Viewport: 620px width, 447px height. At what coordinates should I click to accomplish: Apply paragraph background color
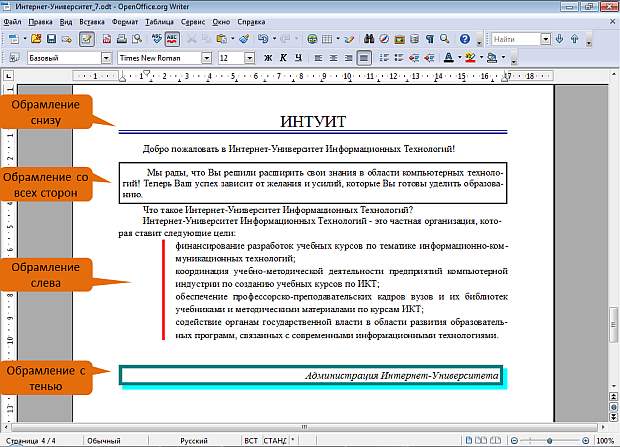(x=492, y=58)
